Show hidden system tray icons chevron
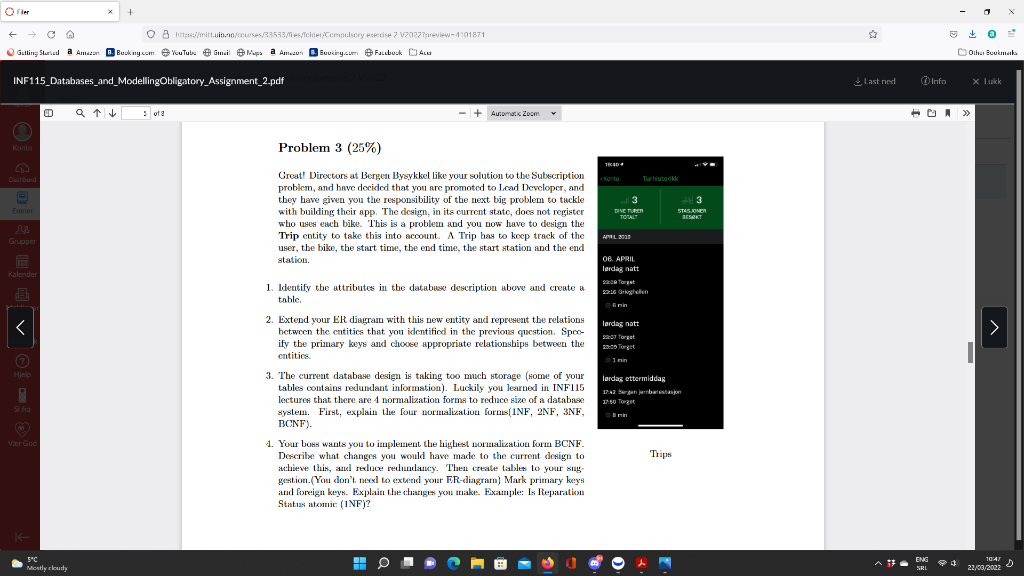This screenshot has height=576, width=1024. tap(878, 563)
